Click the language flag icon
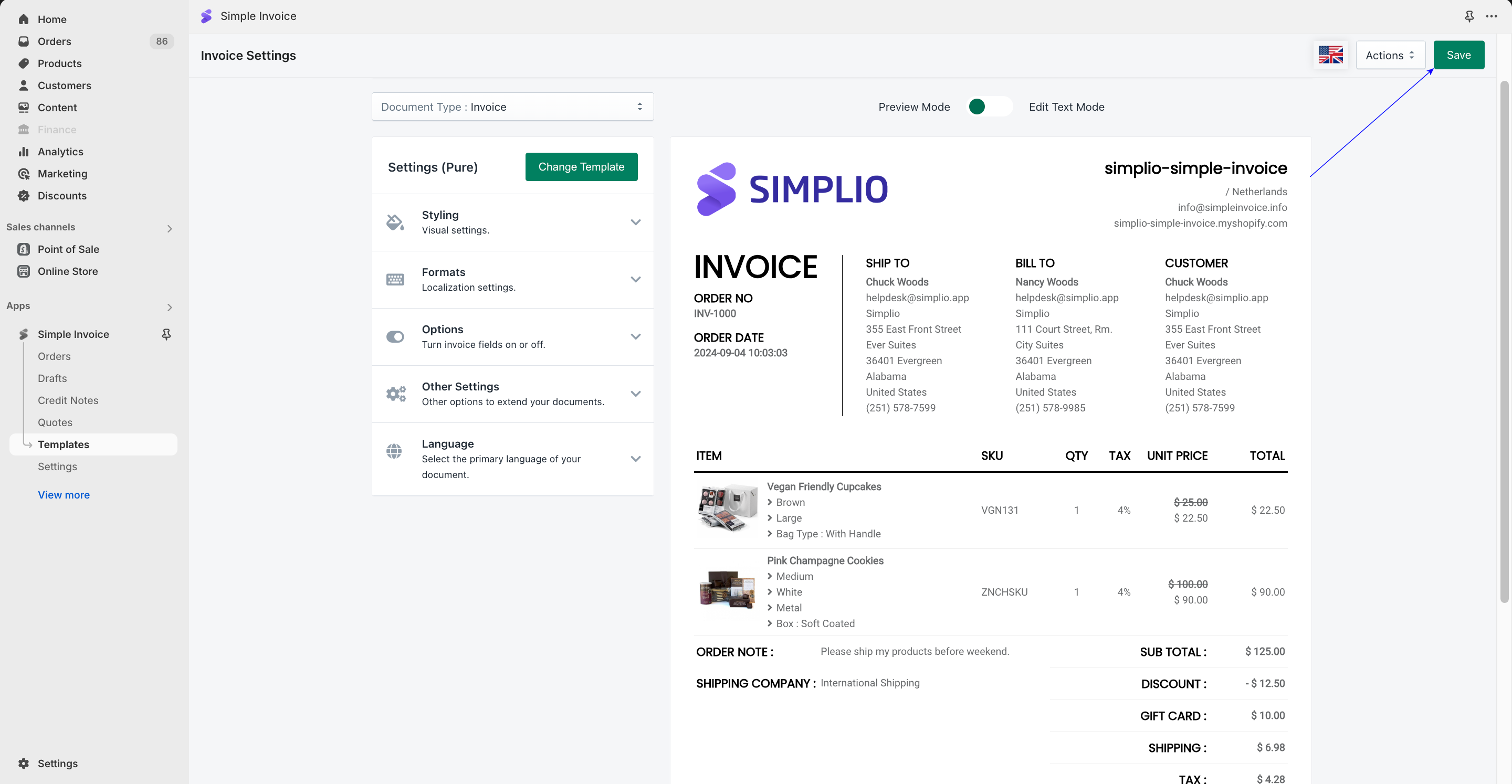 click(1330, 55)
